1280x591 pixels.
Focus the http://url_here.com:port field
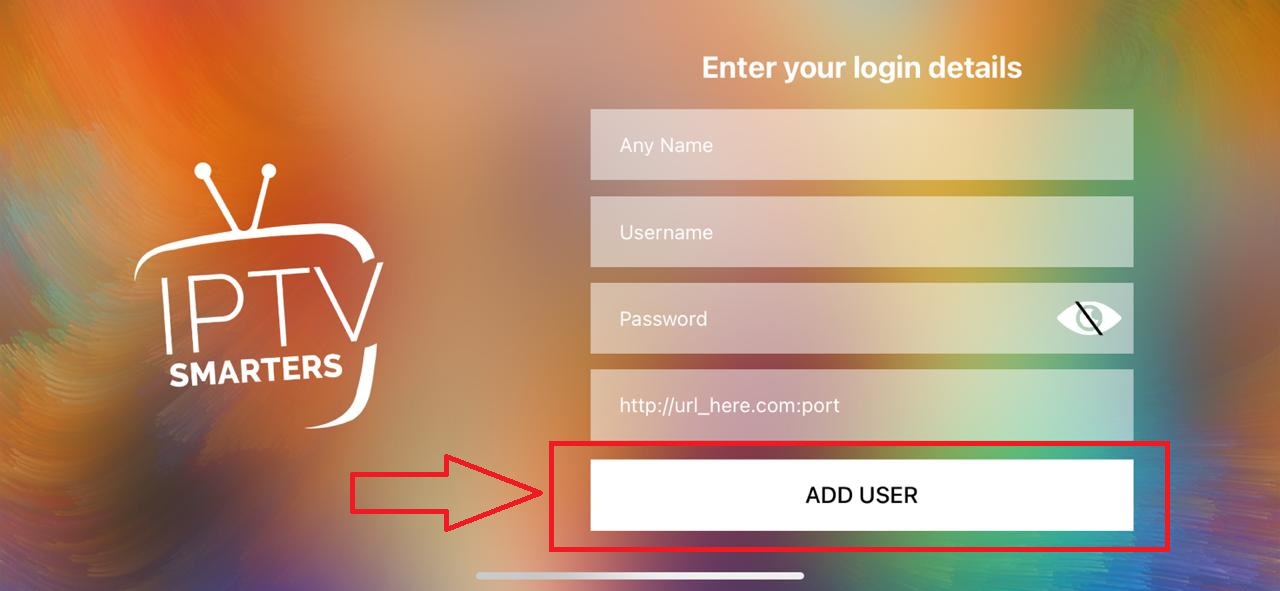click(x=862, y=405)
